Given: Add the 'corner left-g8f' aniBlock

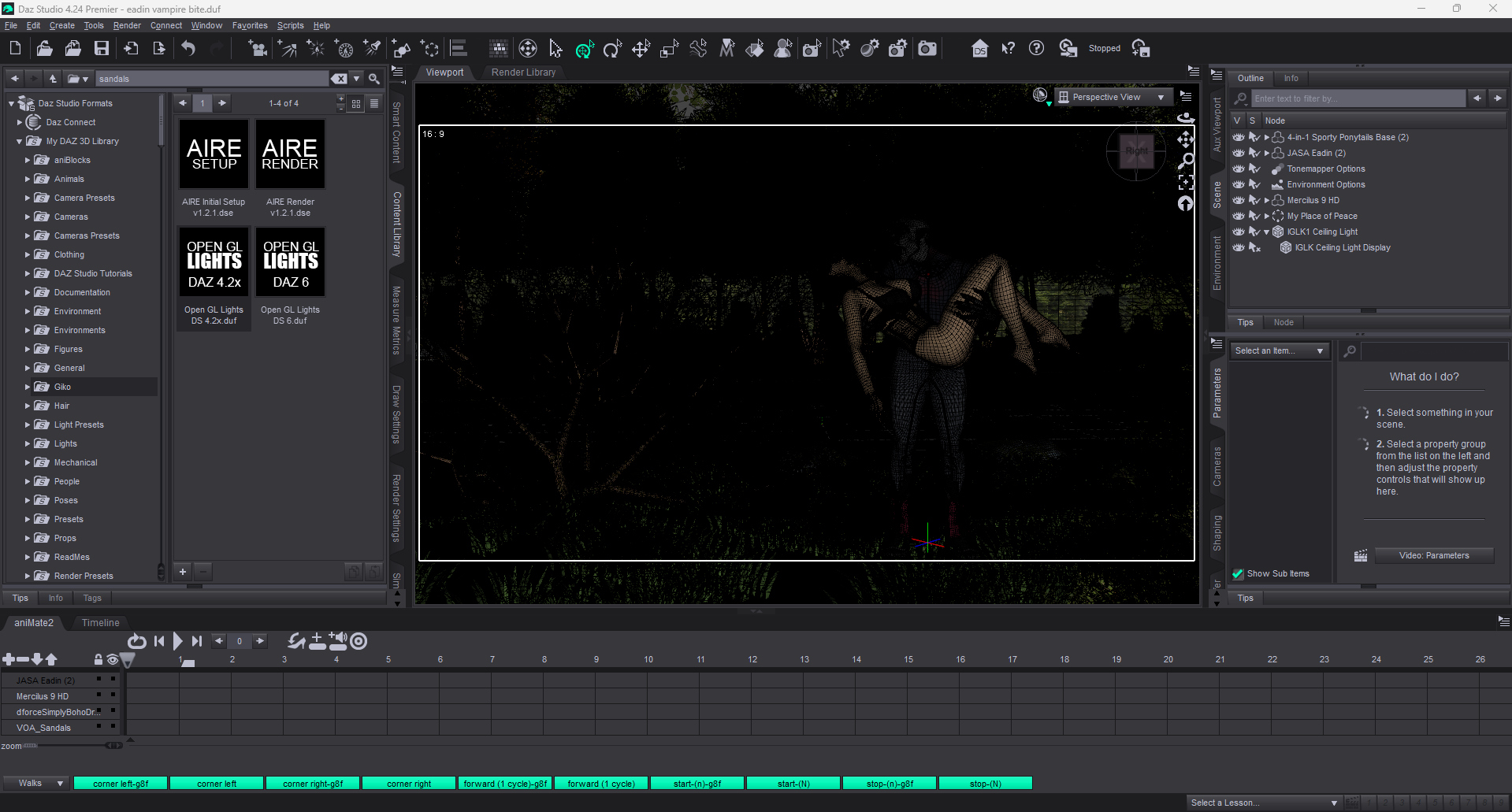Looking at the screenshot, I should 121,783.
